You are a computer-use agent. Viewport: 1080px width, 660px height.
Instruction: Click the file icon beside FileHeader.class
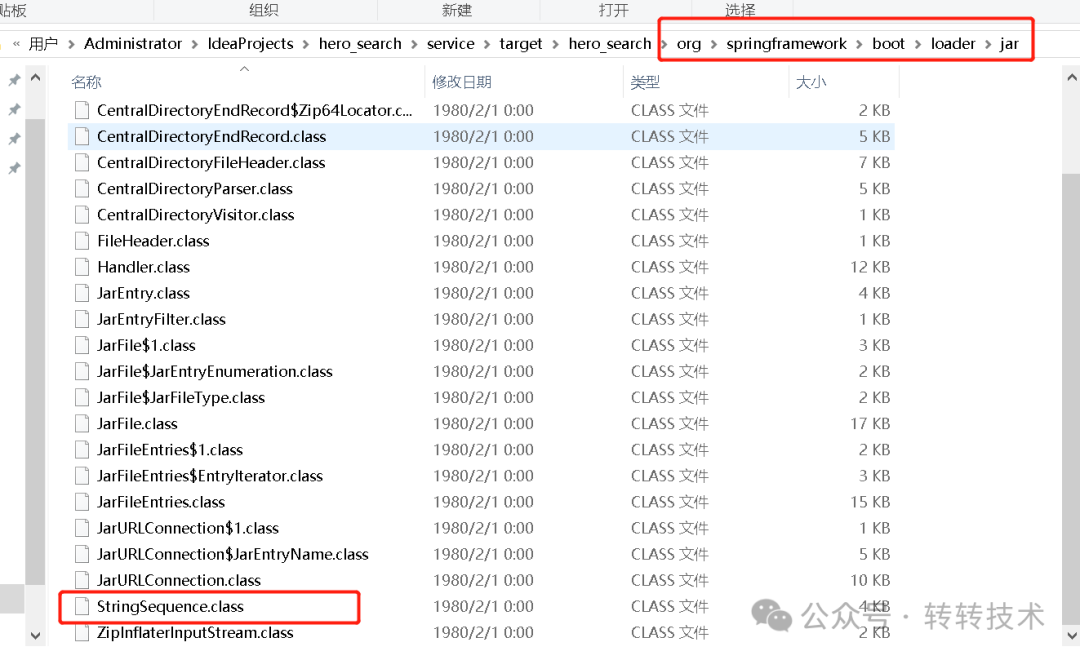click(82, 241)
